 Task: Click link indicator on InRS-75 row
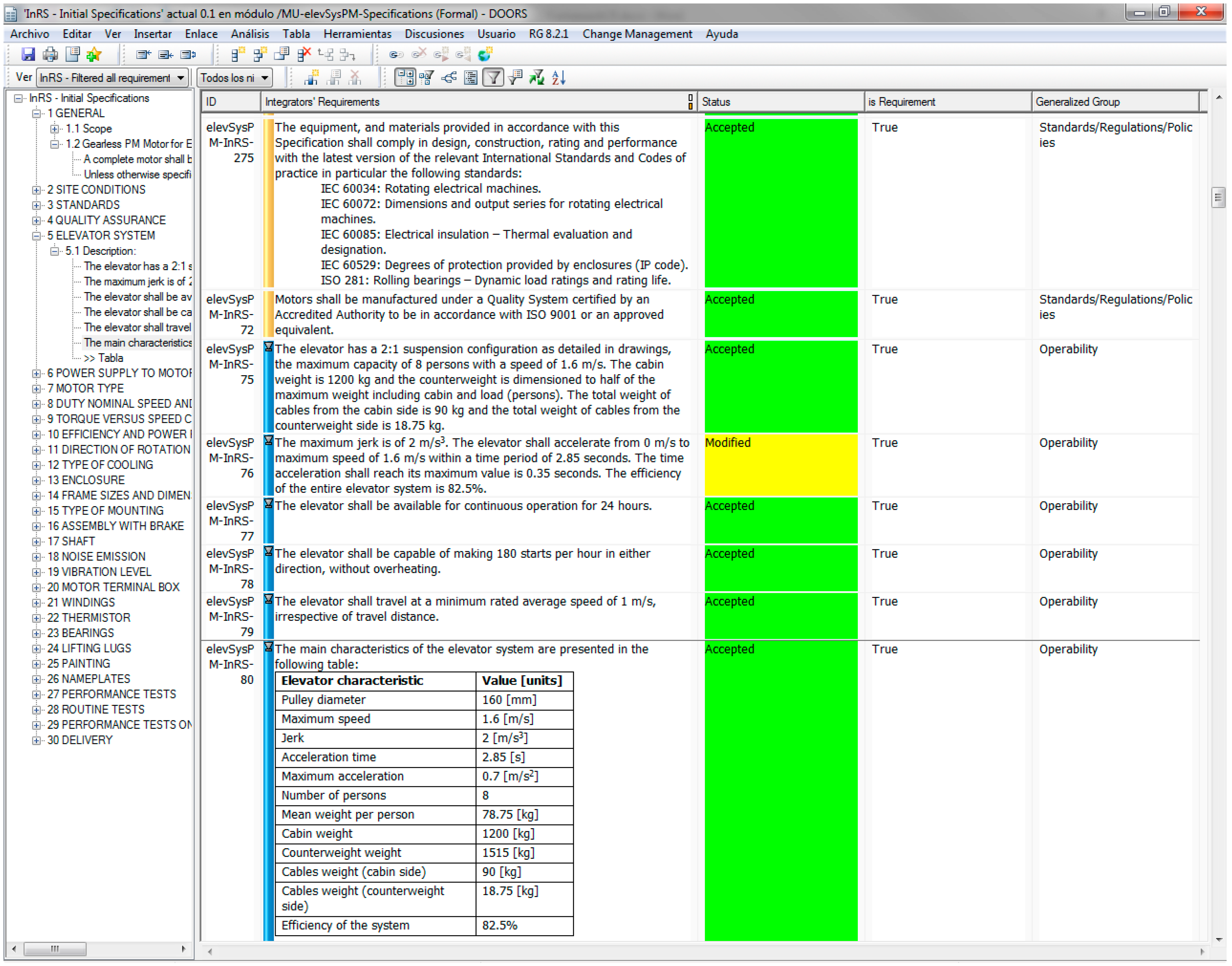(x=269, y=347)
